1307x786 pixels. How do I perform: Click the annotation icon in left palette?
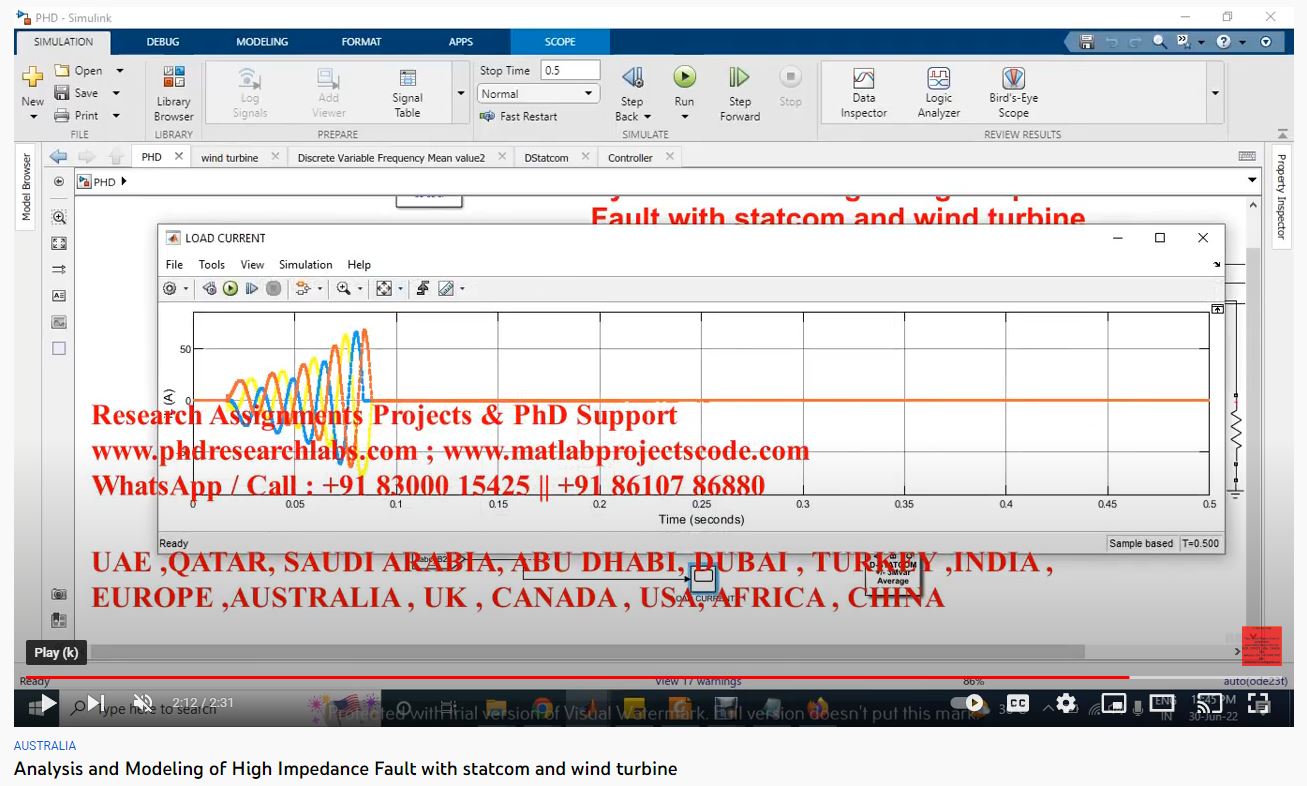click(59, 296)
